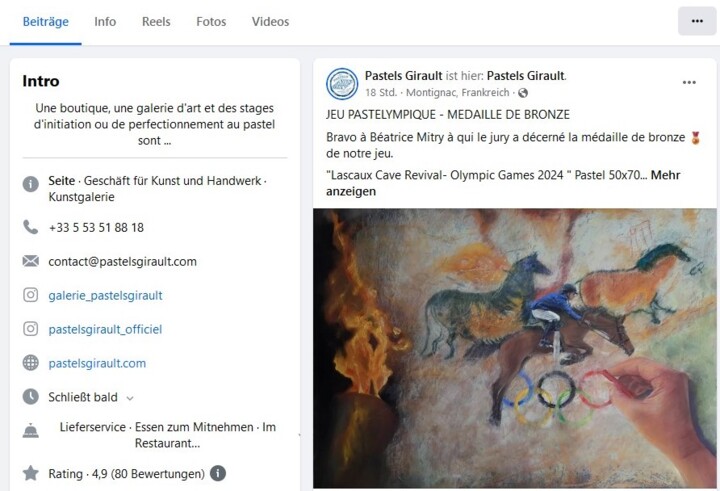Image resolution: width=720 pixels, height=491 pixels.
Task: Click the Instagram icon beside galerie_pastelsgirault
Action: click(x=31, y=295)
